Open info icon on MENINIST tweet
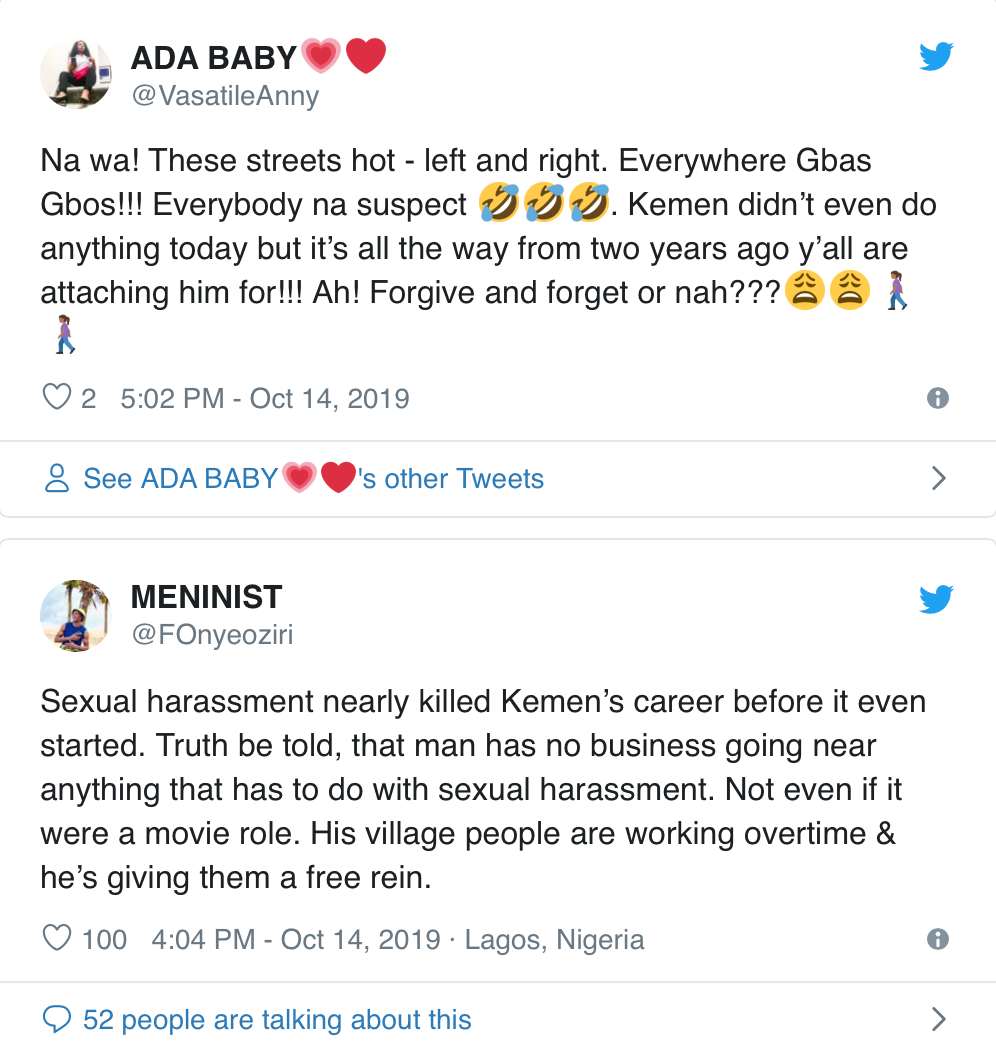The height and width of the screenshot is (1046, 996). pos(937,939)
